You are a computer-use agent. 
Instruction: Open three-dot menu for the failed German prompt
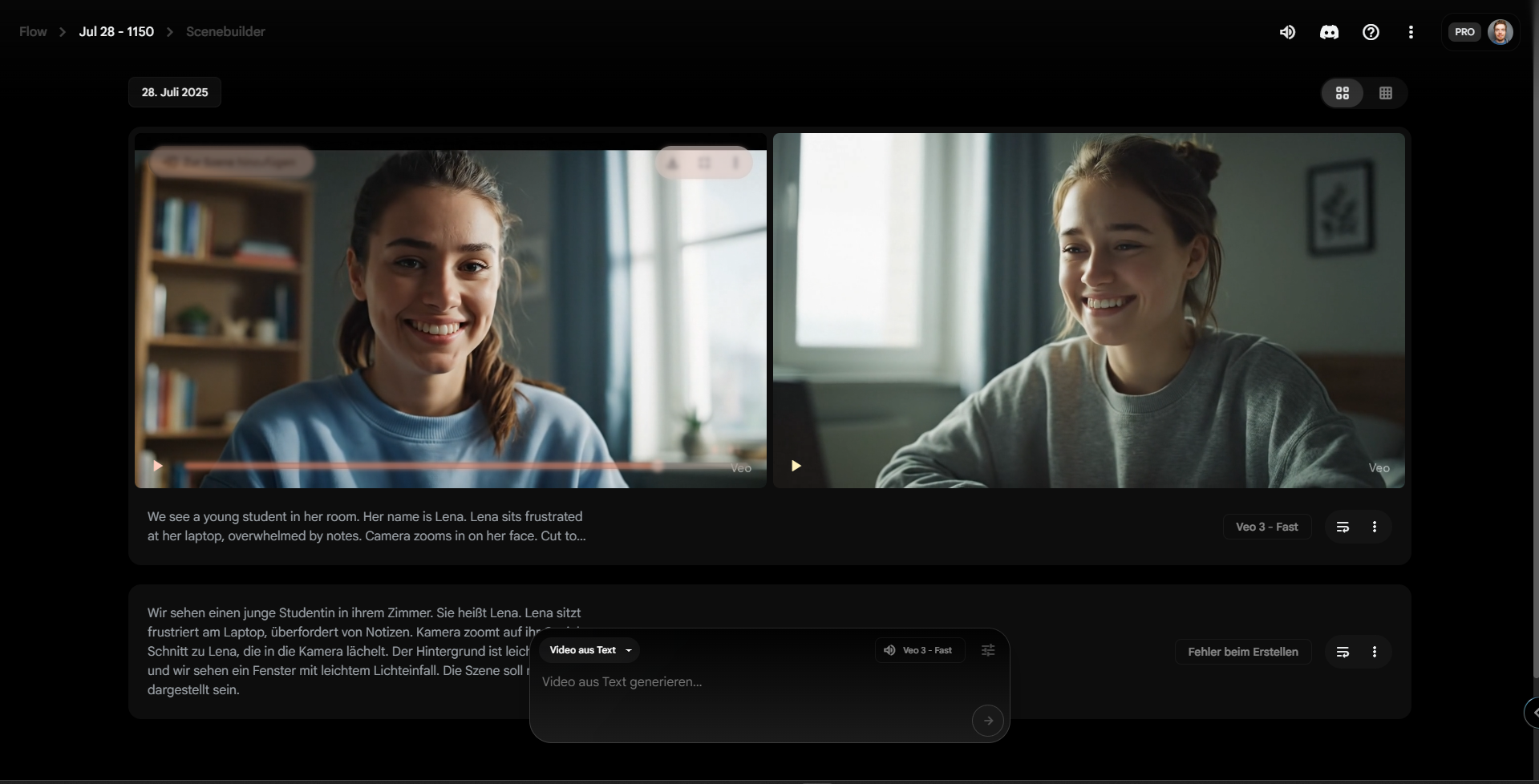pyautogui.click(x=1375, y=652)
